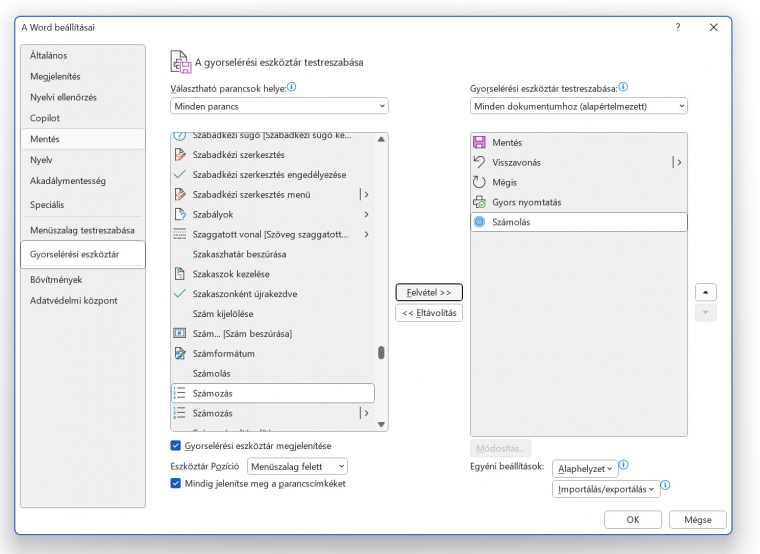
Task: Click the command list scroll-up arrow
Action: [x=381, y=139]
